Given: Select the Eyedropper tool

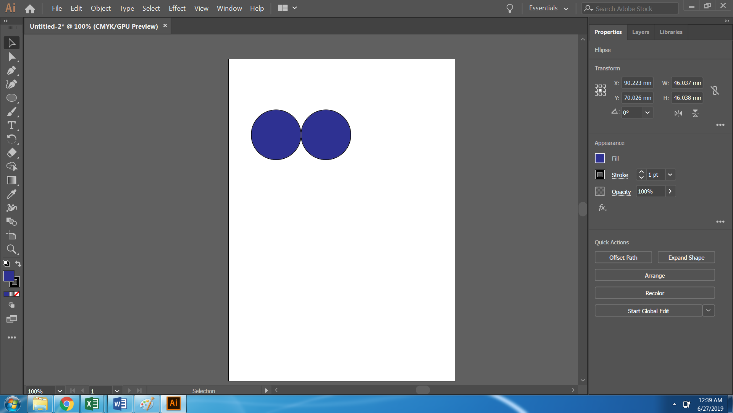Looking at the screenshot, I should (12, 194).
